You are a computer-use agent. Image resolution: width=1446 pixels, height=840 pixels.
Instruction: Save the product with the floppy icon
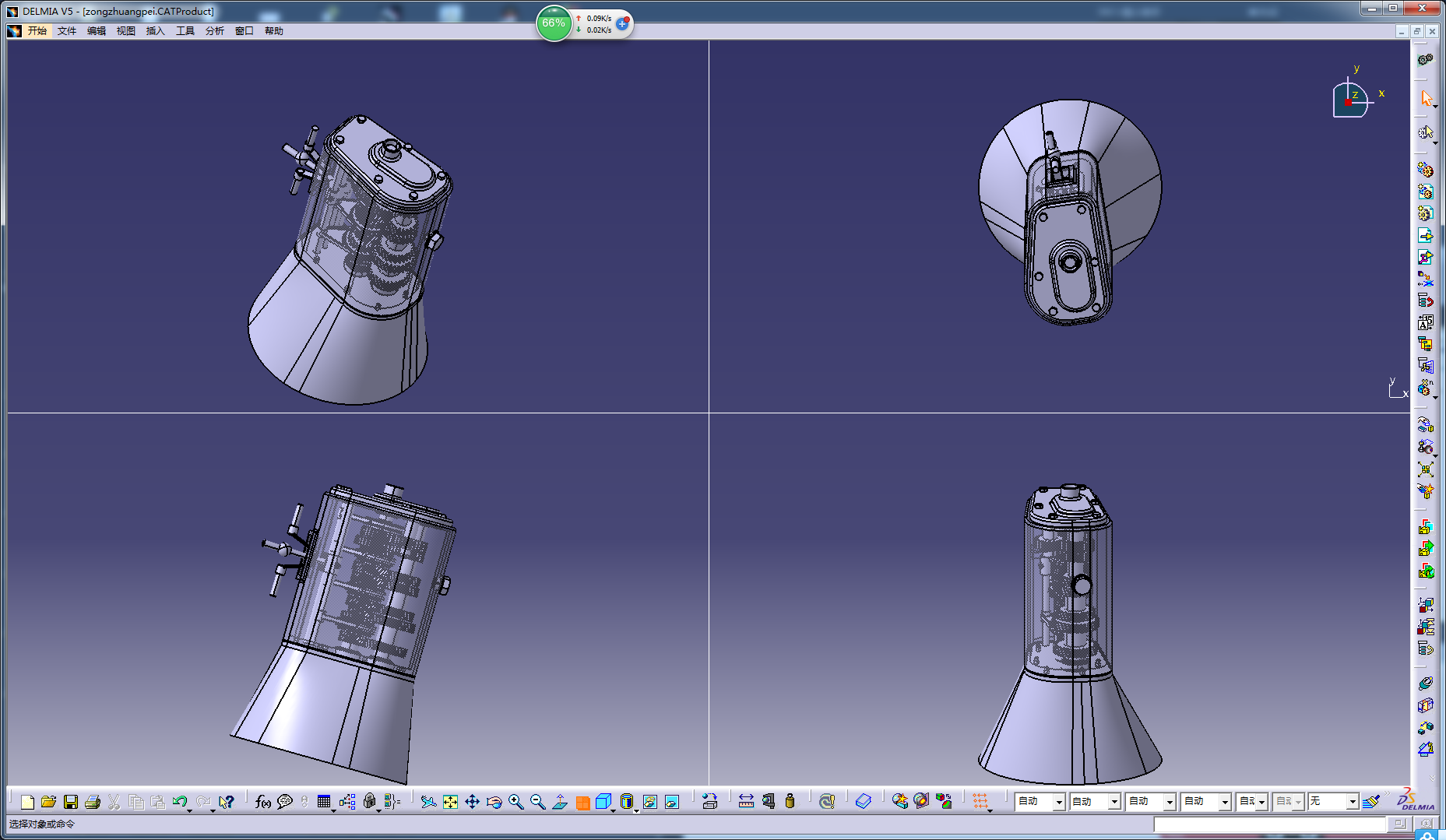tap(71, 802)
